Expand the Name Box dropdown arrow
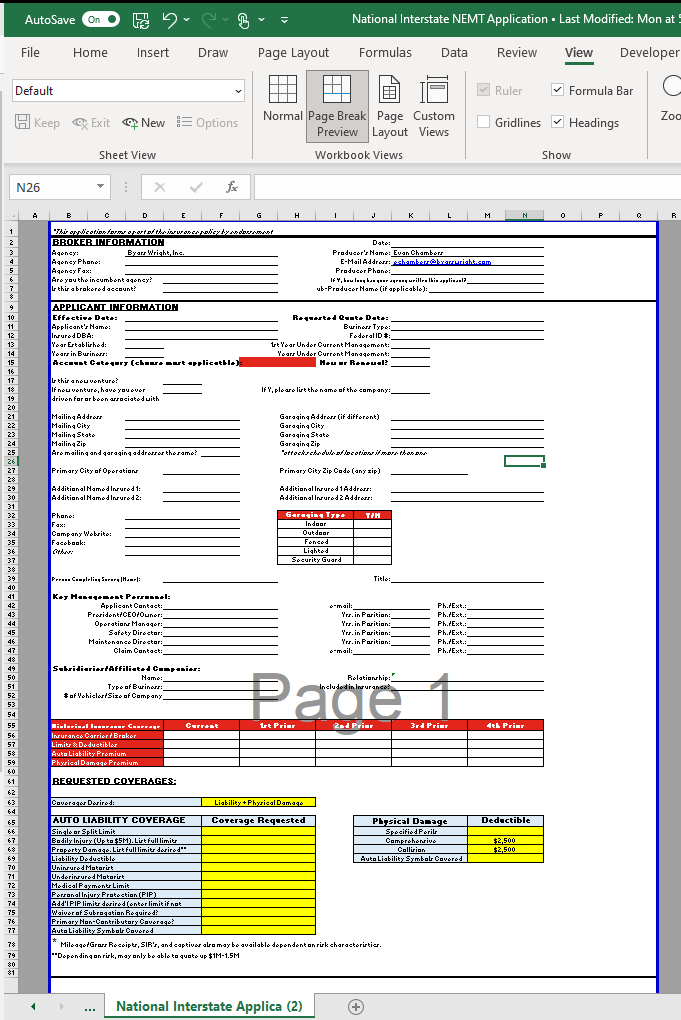This screenshot has width=681, height=1020. click(x=100, y=187)
